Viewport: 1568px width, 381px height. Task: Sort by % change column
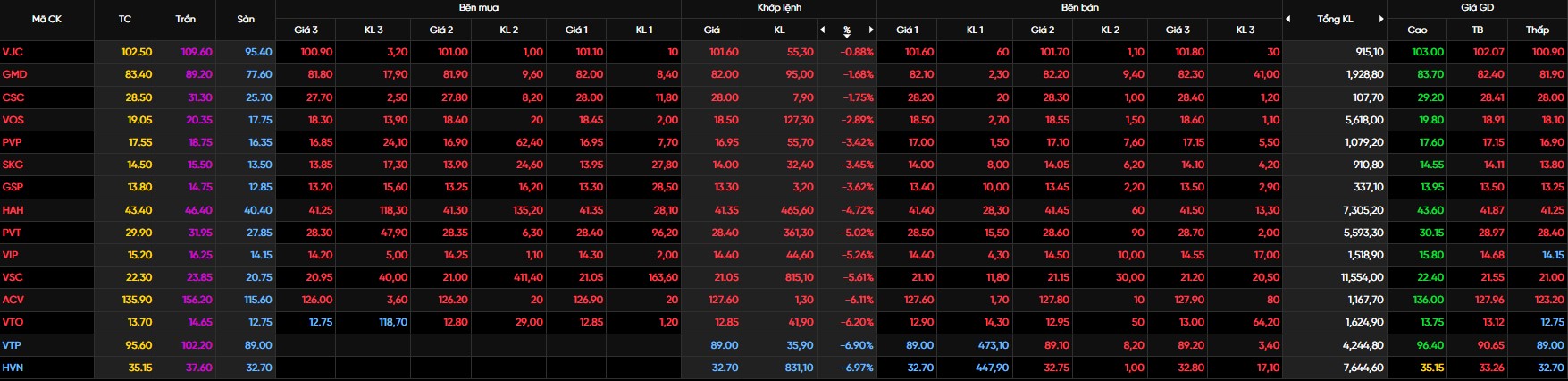[x=847, y=30]
